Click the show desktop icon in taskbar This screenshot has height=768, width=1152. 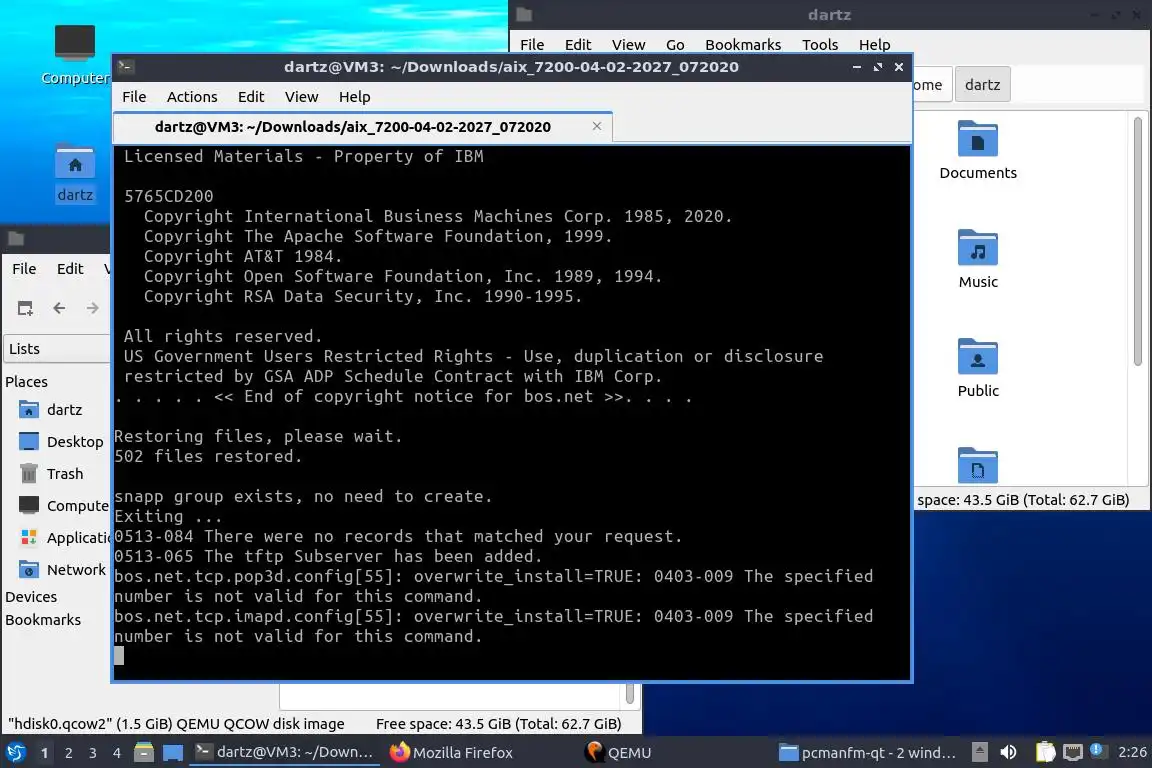click(173, 753)
